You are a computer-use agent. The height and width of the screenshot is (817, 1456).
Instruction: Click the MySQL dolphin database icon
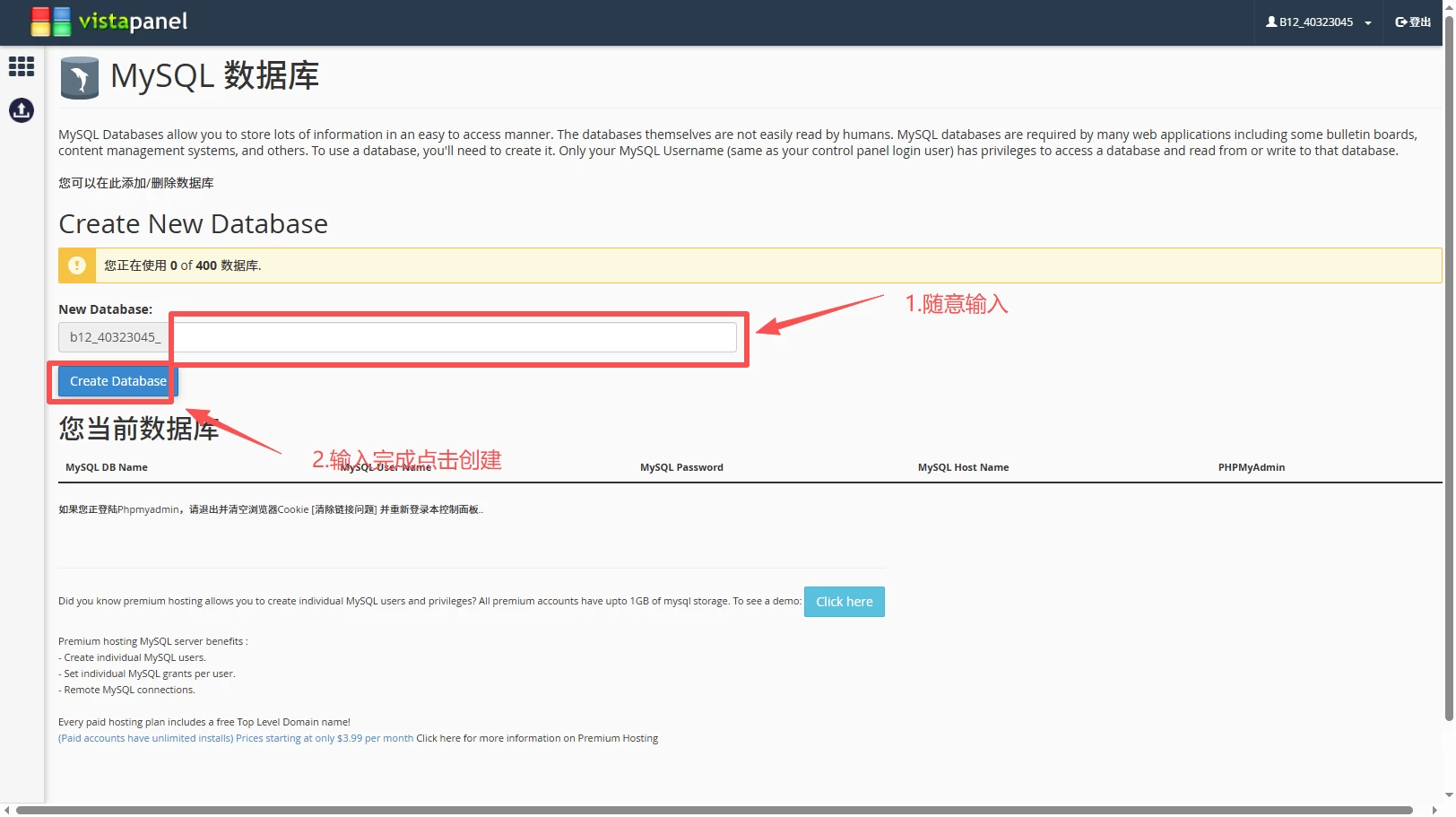click(x=79, y=78)
